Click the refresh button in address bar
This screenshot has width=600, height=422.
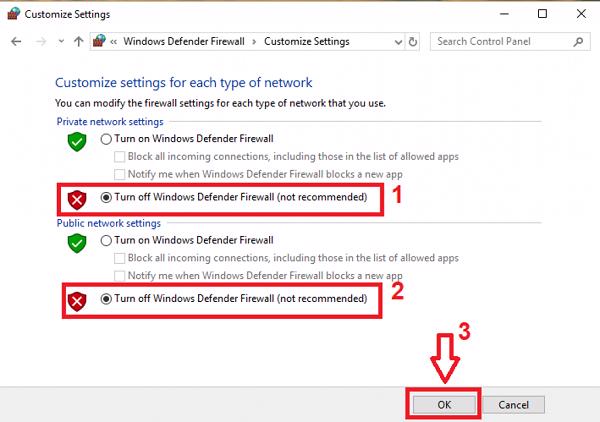click(413, 42)
